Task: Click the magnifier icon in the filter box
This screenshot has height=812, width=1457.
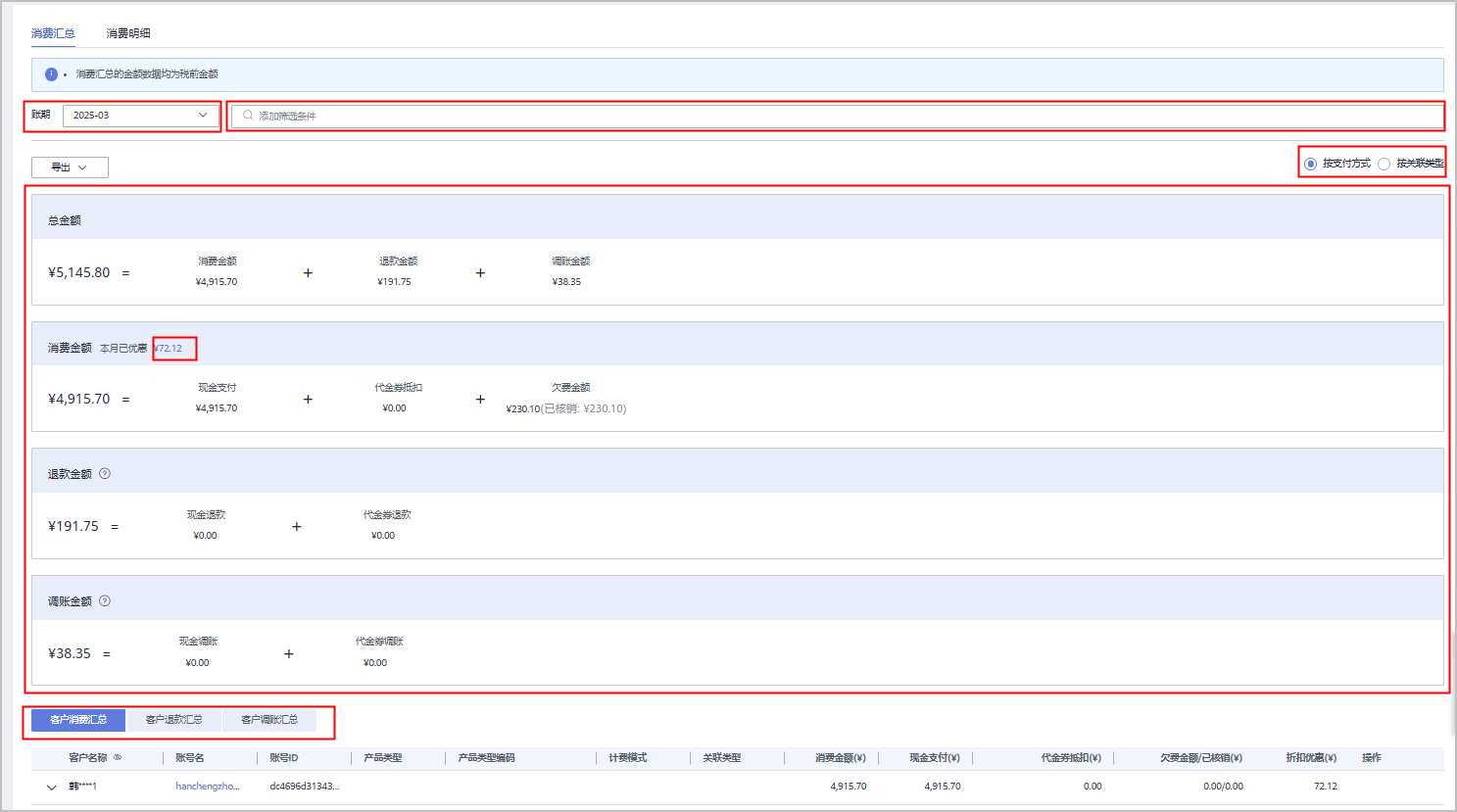Action: coord(248,116)
